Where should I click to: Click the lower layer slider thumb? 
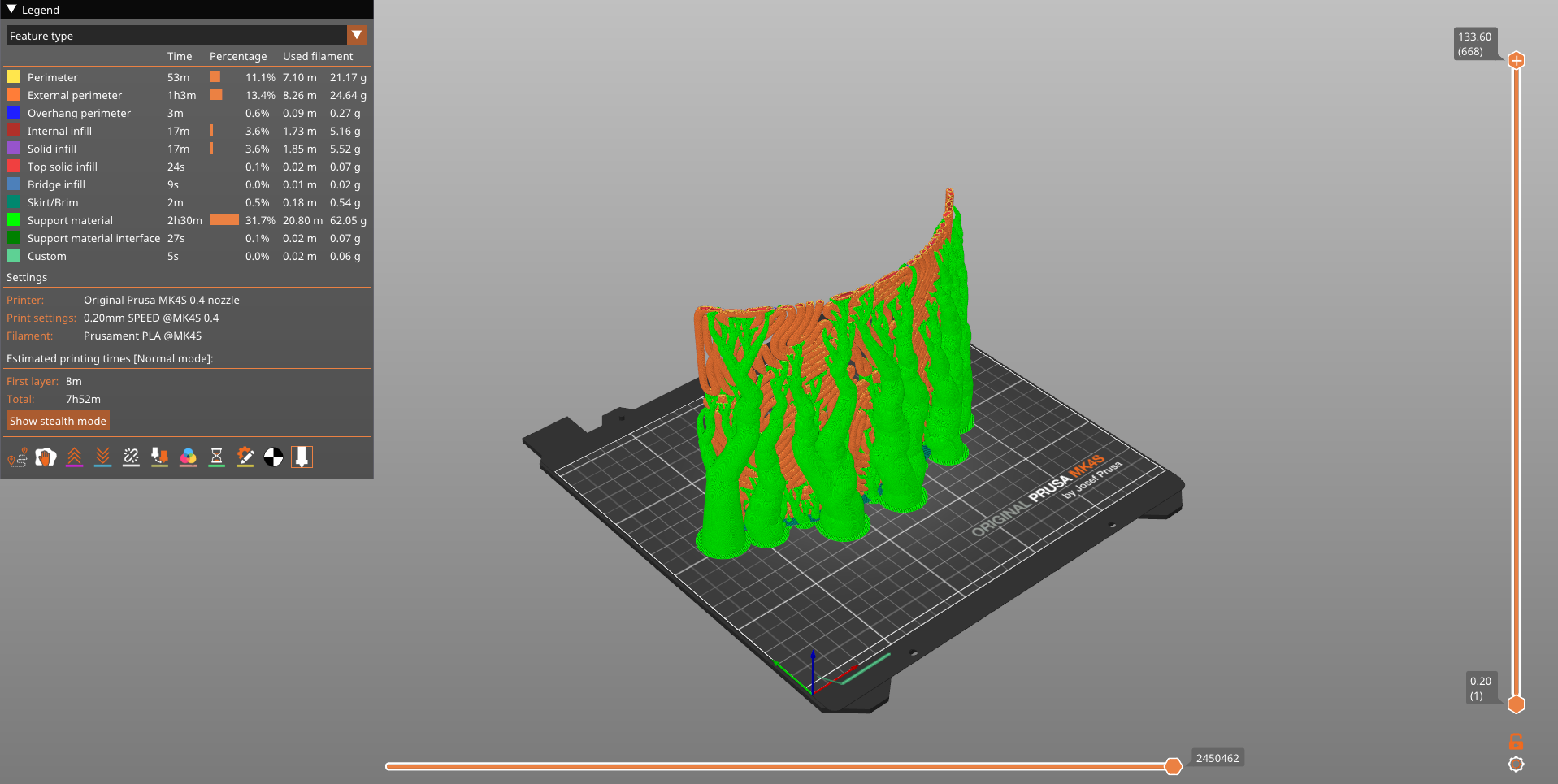point(1516,704)
